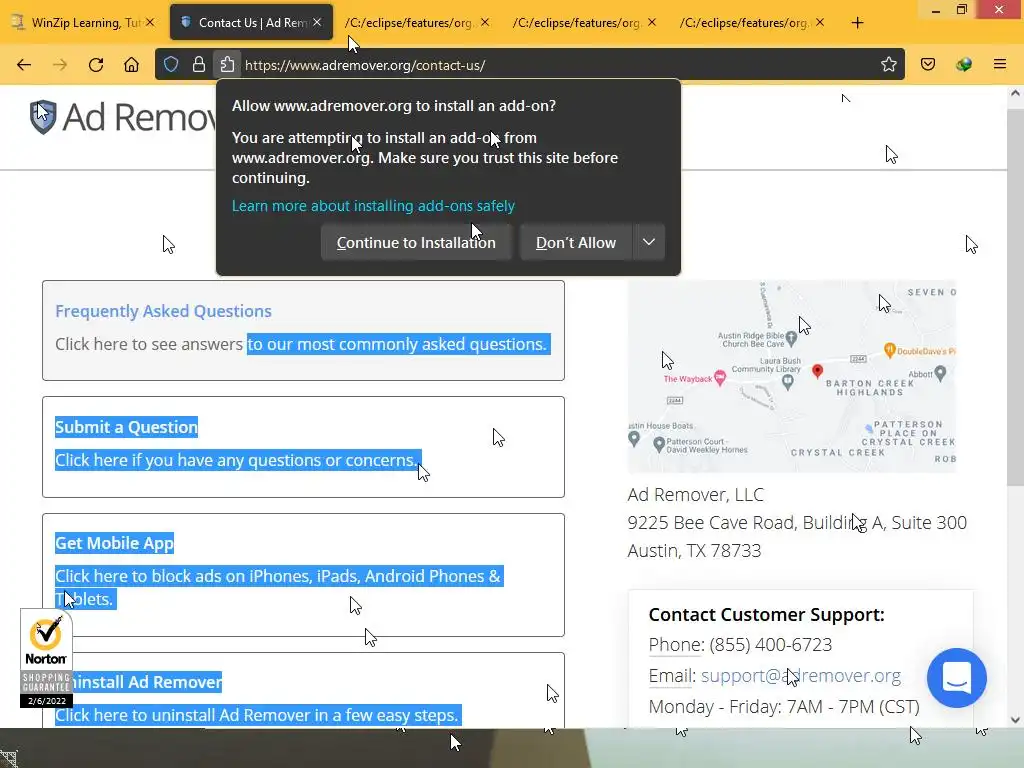Click Continue to Installation button
The image size is (1024, 768).
416,242
